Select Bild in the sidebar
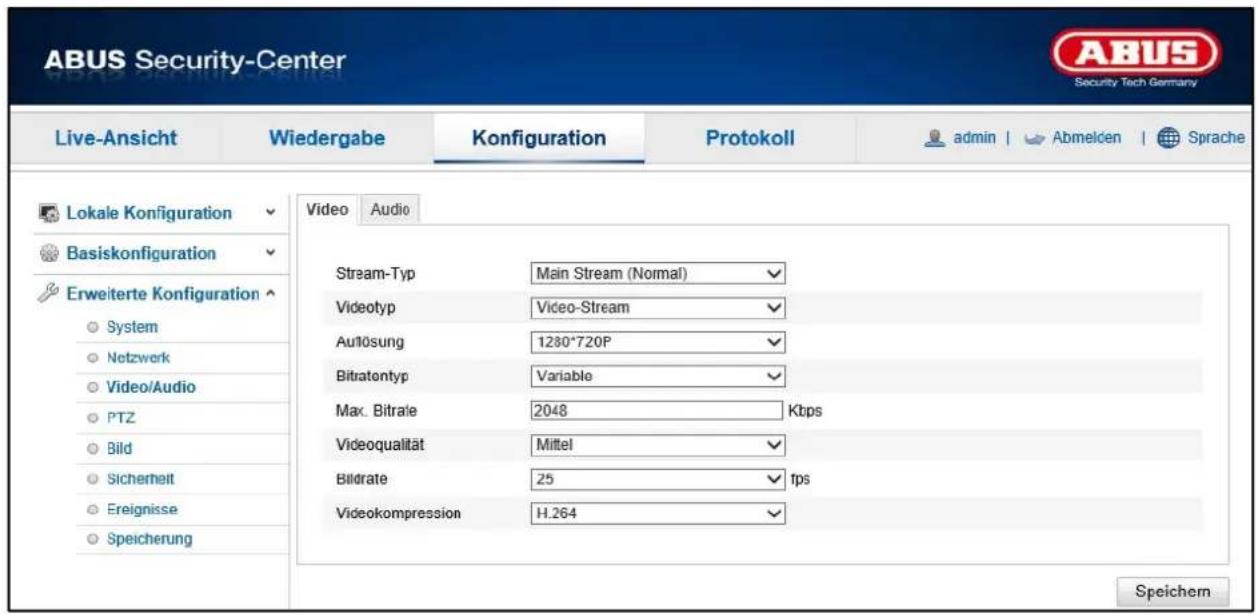The height and width of the screenshot is (614, 1257). 120,448
